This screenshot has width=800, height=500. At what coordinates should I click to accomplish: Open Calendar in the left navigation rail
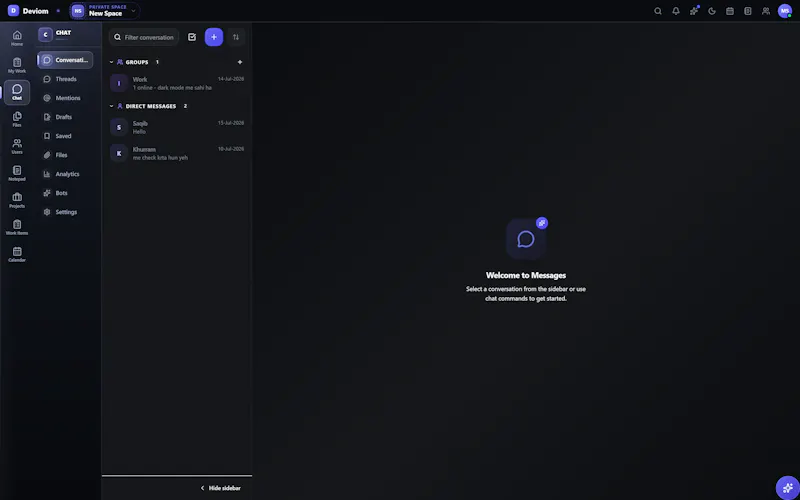coord(17,255)
